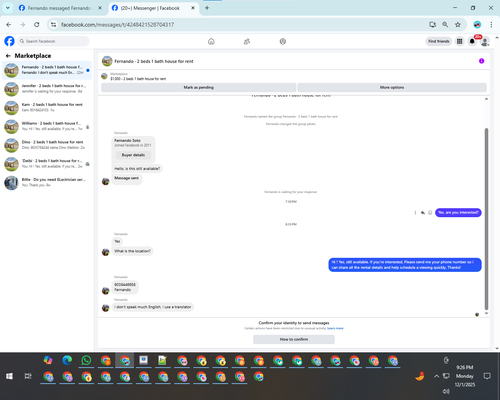
Task: Open the Billie electrician conversation
Action: (47, 182)
